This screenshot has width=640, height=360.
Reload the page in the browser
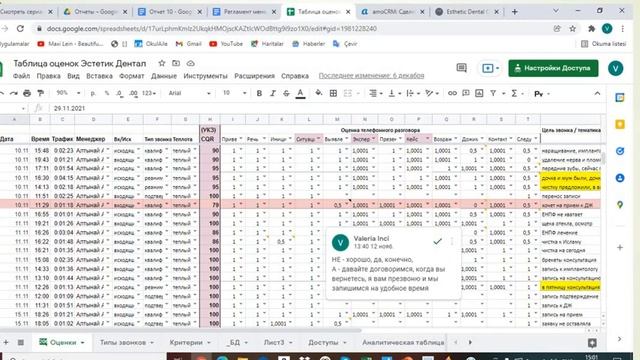pyautogui.click(x=20, y=29)
